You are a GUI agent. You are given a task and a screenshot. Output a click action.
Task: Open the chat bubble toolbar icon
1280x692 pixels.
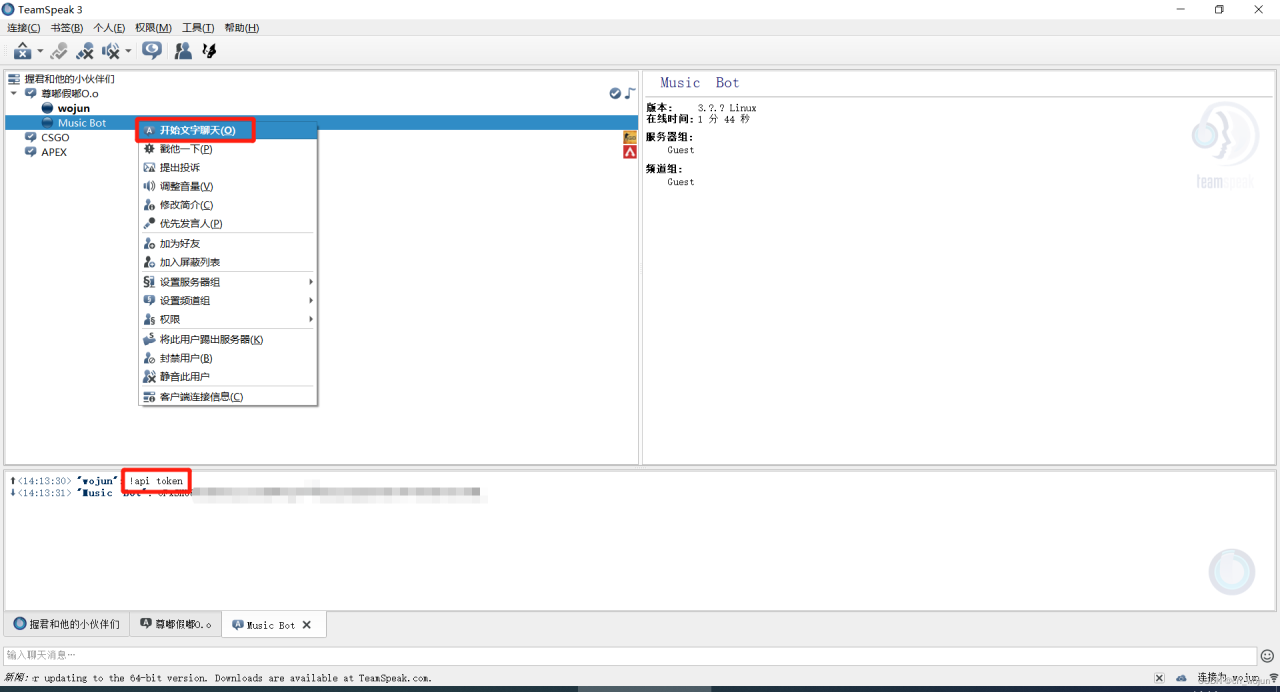tap(151, 50)
